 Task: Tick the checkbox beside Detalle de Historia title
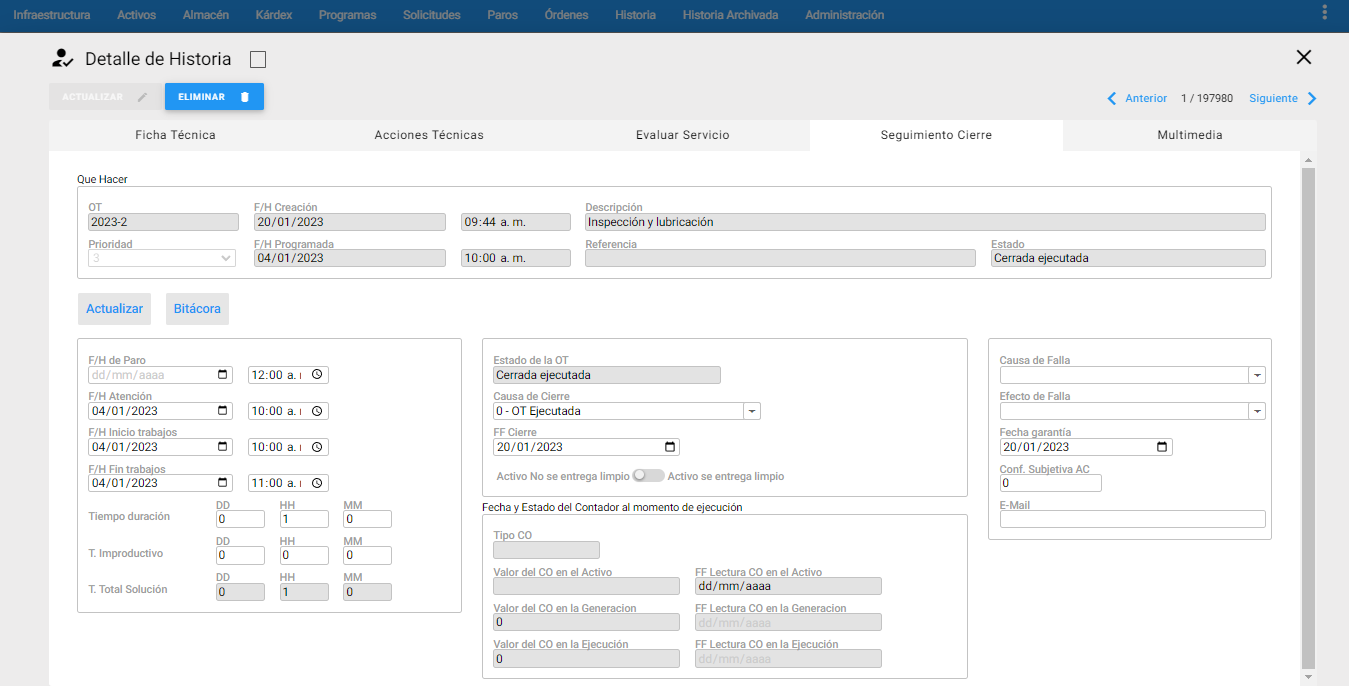point(258,60)
